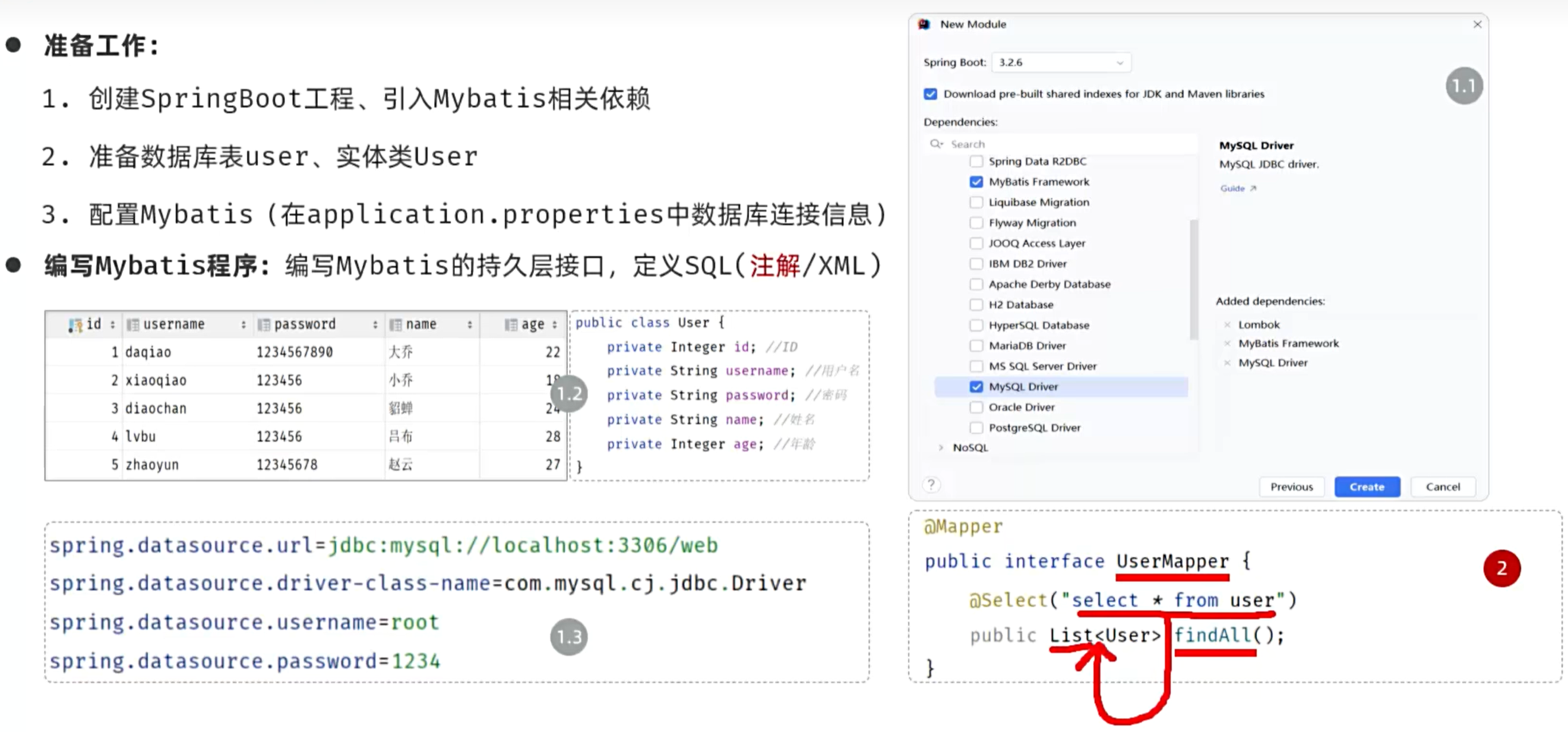This screenshot has height=732, width=1568.
Task: Click the dependencies list scrollbar
Action: (1193, 280)
